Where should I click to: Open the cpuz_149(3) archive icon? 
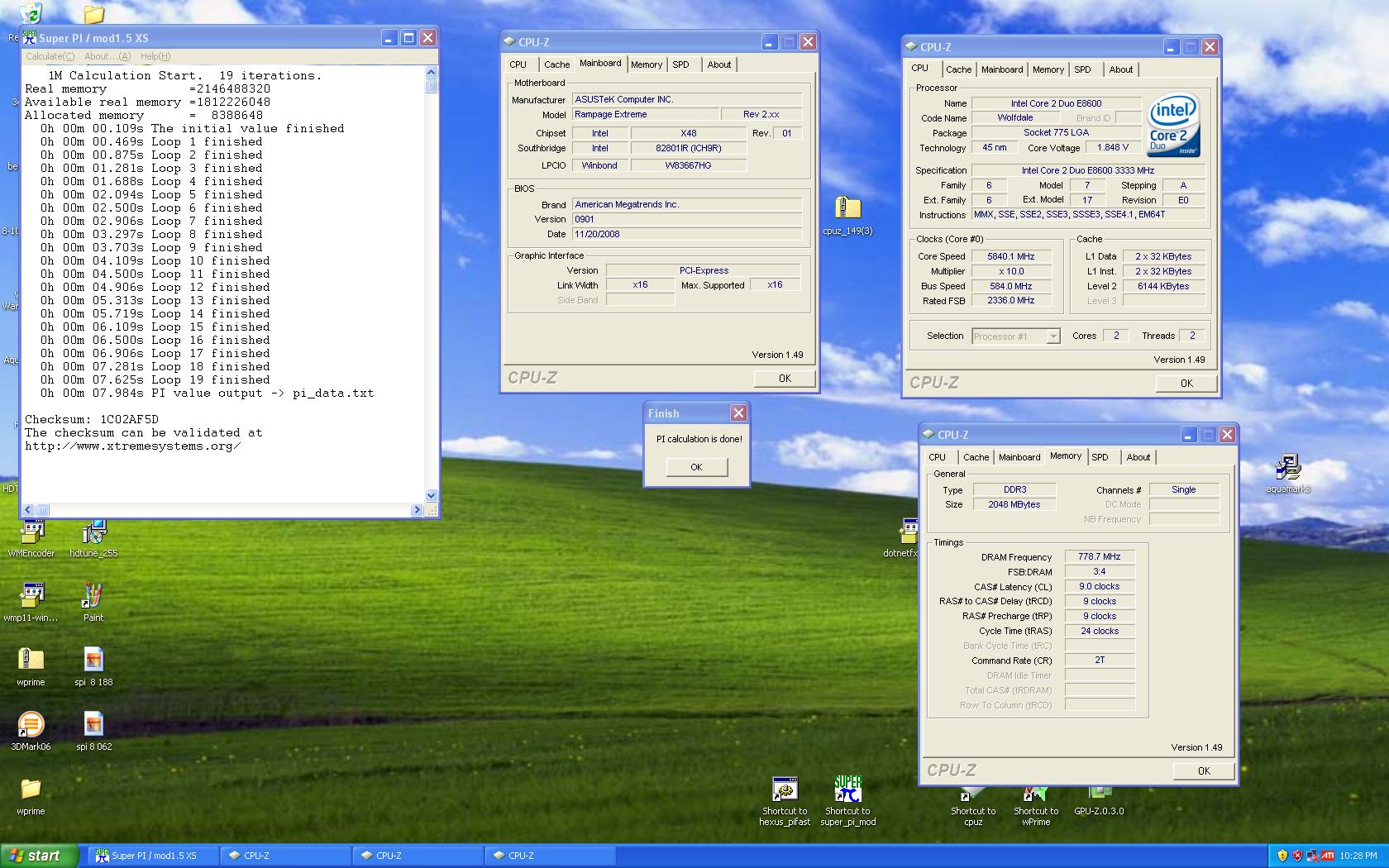tap(847, 214)
